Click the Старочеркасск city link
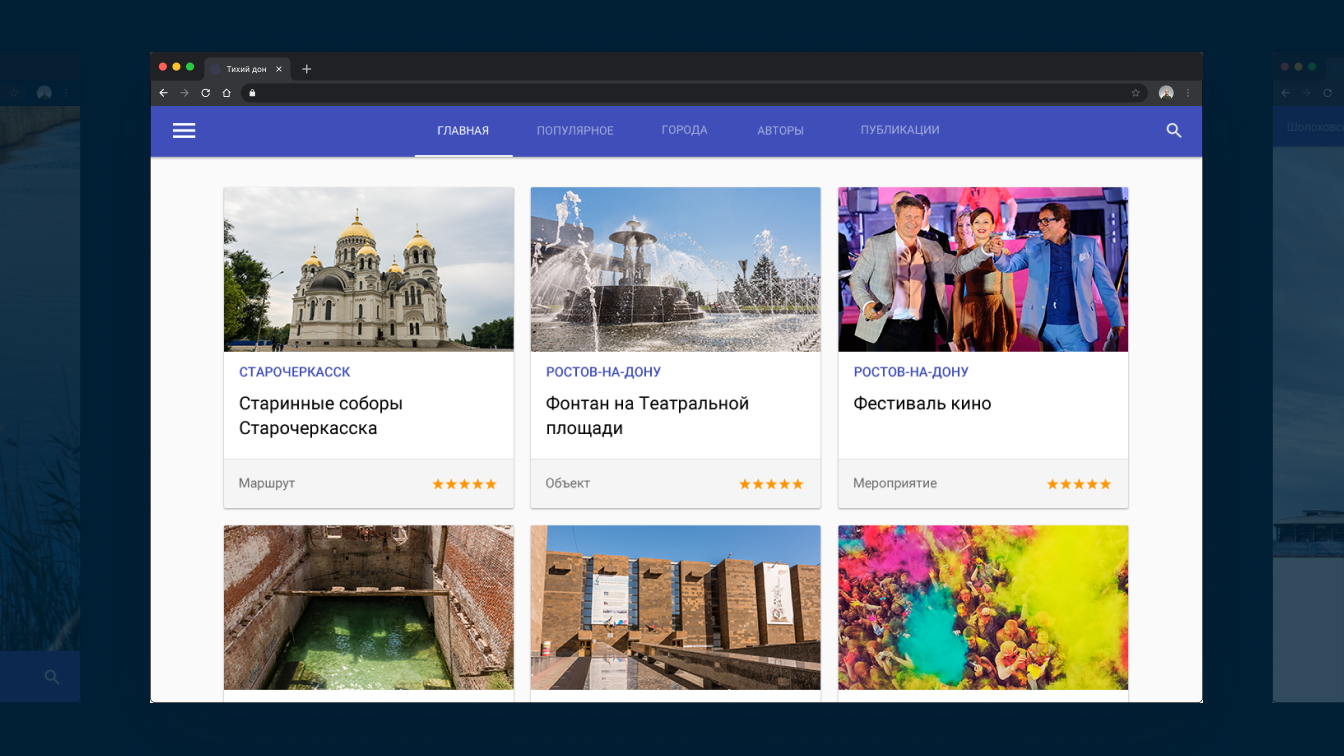The image size is (1344, 756). 294,372
